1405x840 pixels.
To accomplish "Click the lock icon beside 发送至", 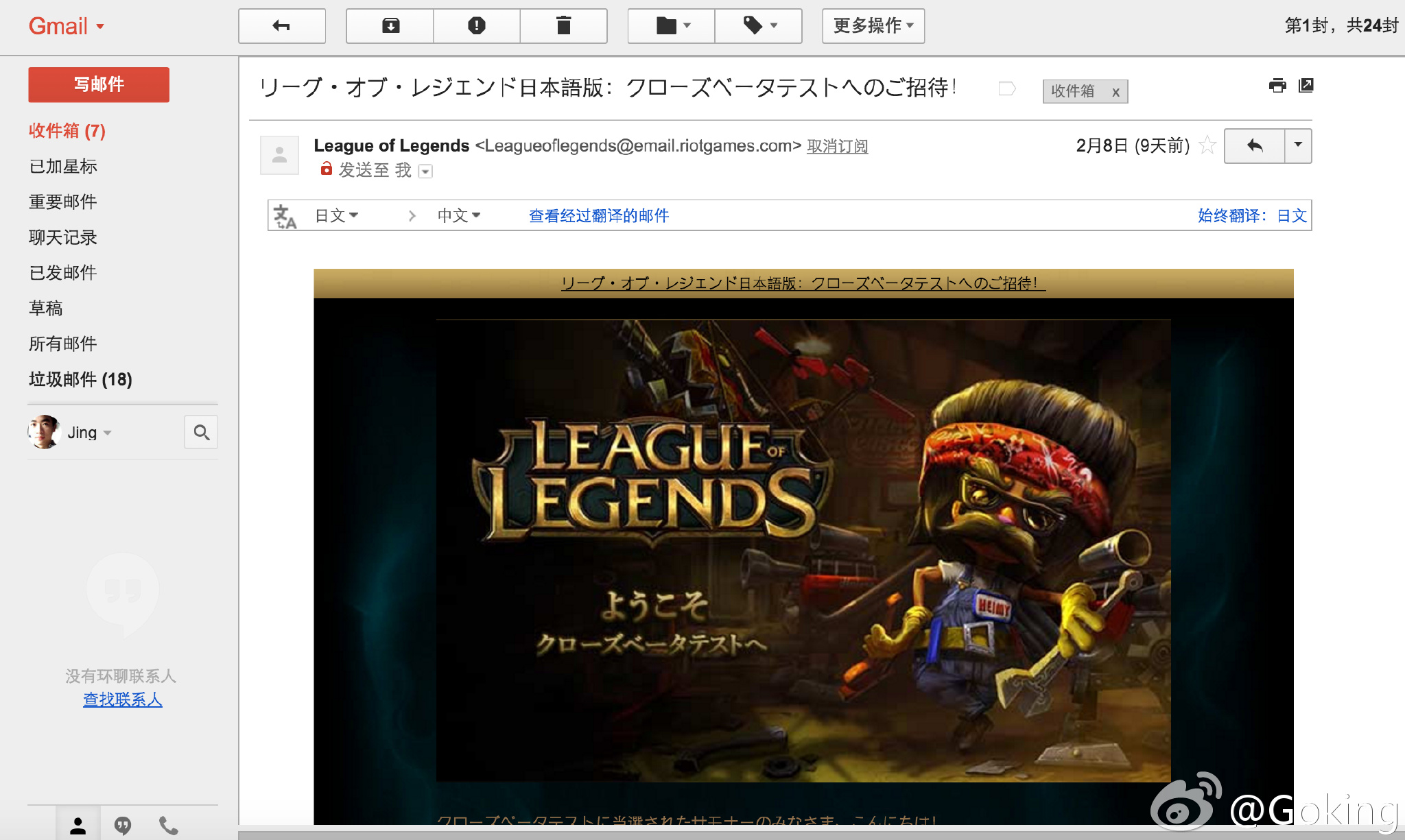I will pos(327,169).
